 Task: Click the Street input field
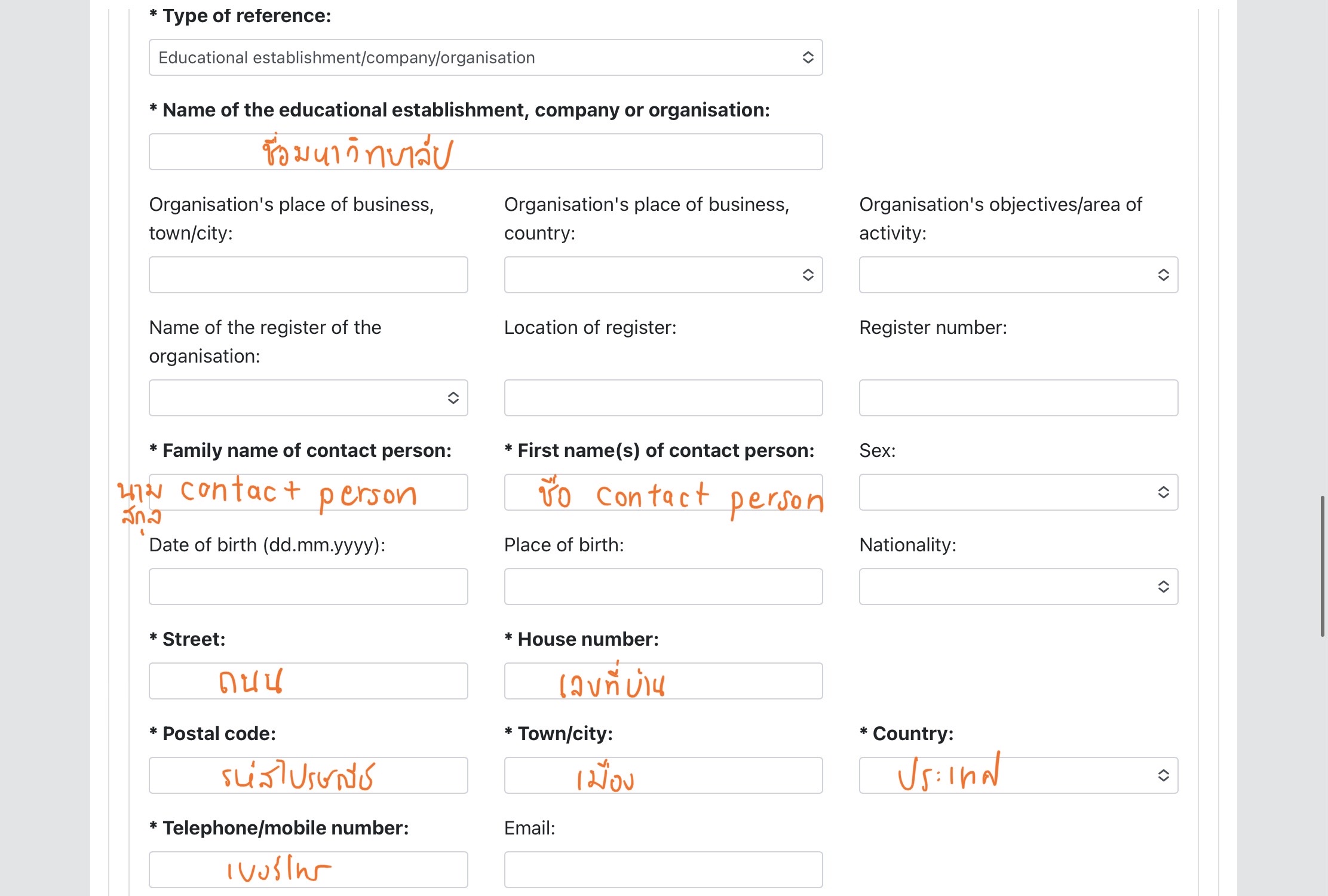pyautogui.click(x=308, y=681)
